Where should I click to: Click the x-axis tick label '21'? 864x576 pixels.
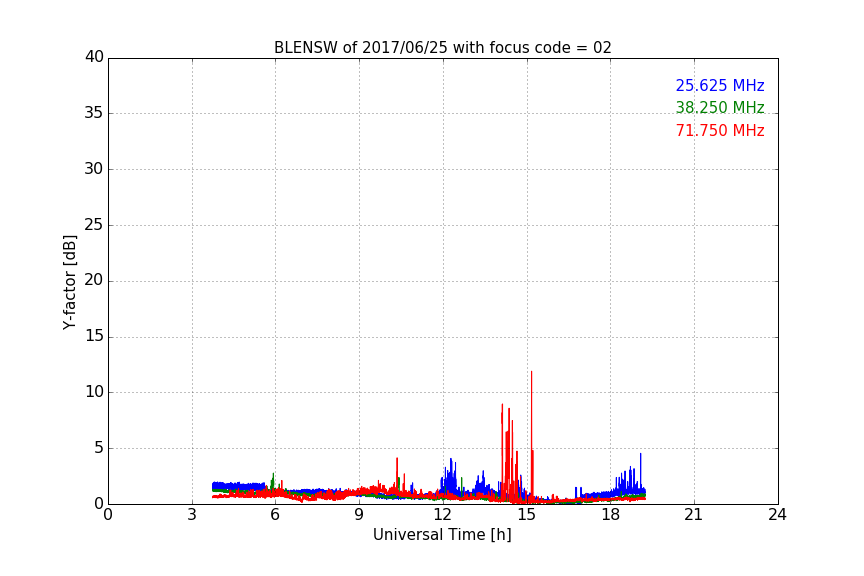coord(694,515)
